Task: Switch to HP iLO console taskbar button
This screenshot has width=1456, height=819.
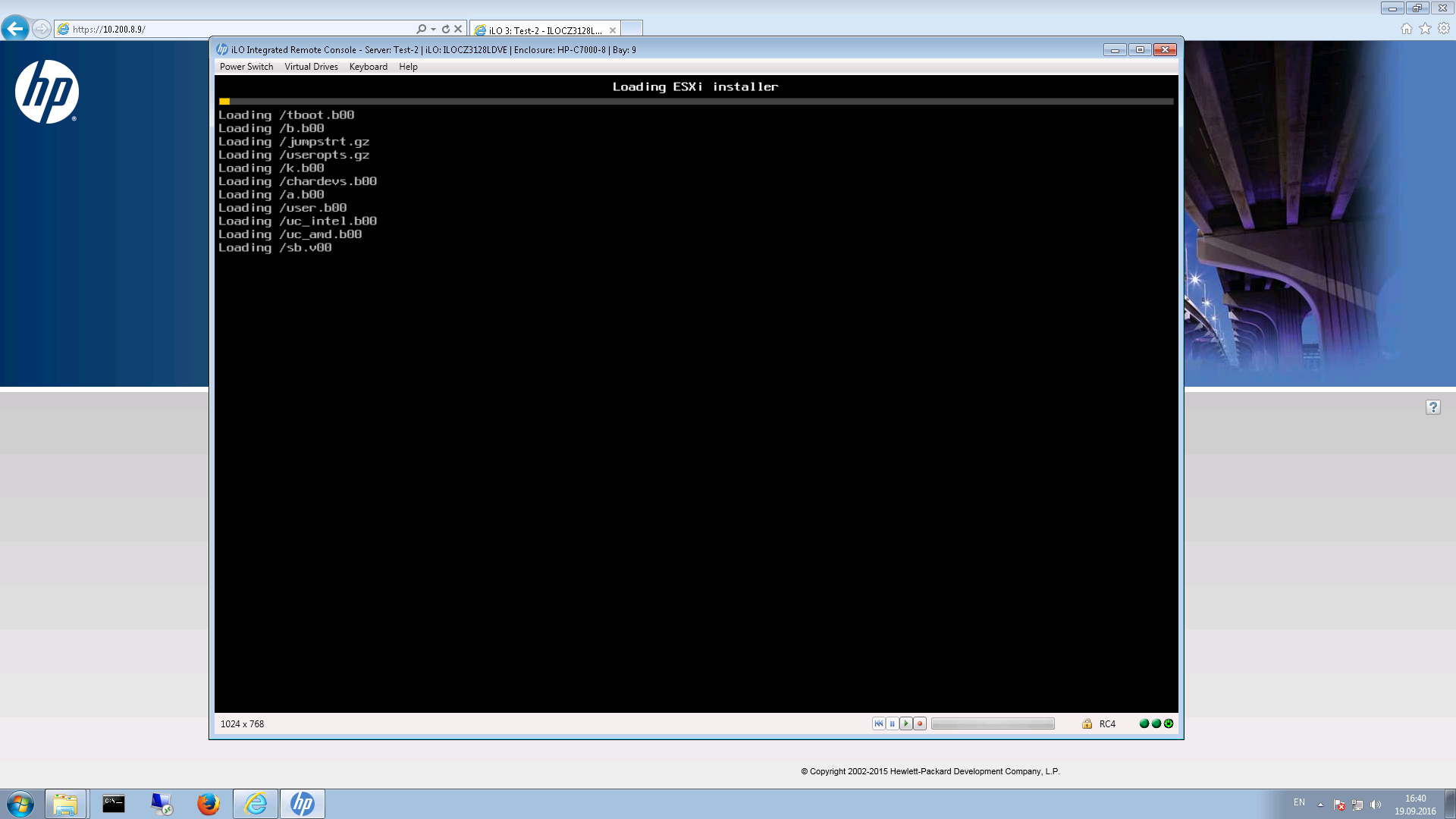Action: [x=303, y=804]
